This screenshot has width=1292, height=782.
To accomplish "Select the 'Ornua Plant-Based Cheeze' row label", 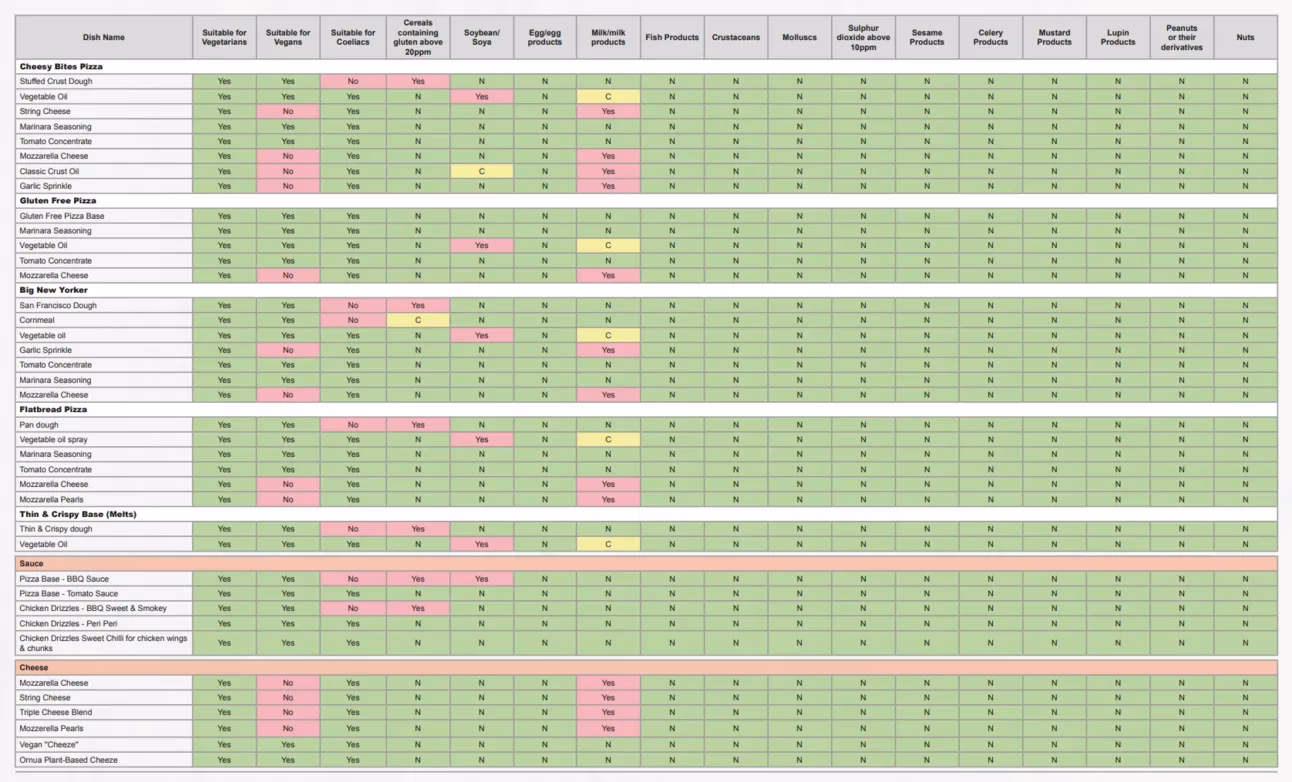I will 68,760.
